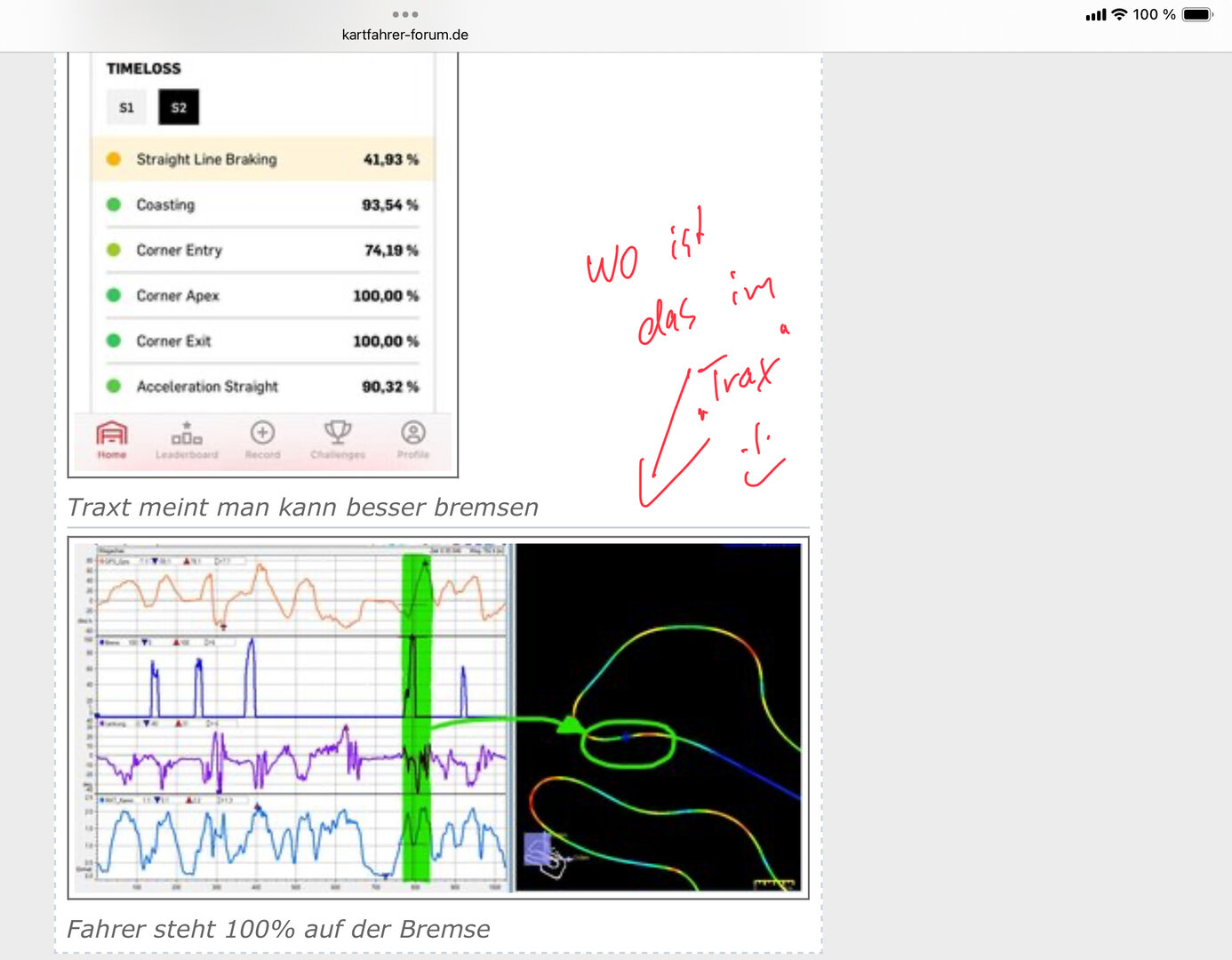Viewport: 1232px width, 960px height.
Task: Switch to sector S1 toggle
Action: (x=126, y=108)
